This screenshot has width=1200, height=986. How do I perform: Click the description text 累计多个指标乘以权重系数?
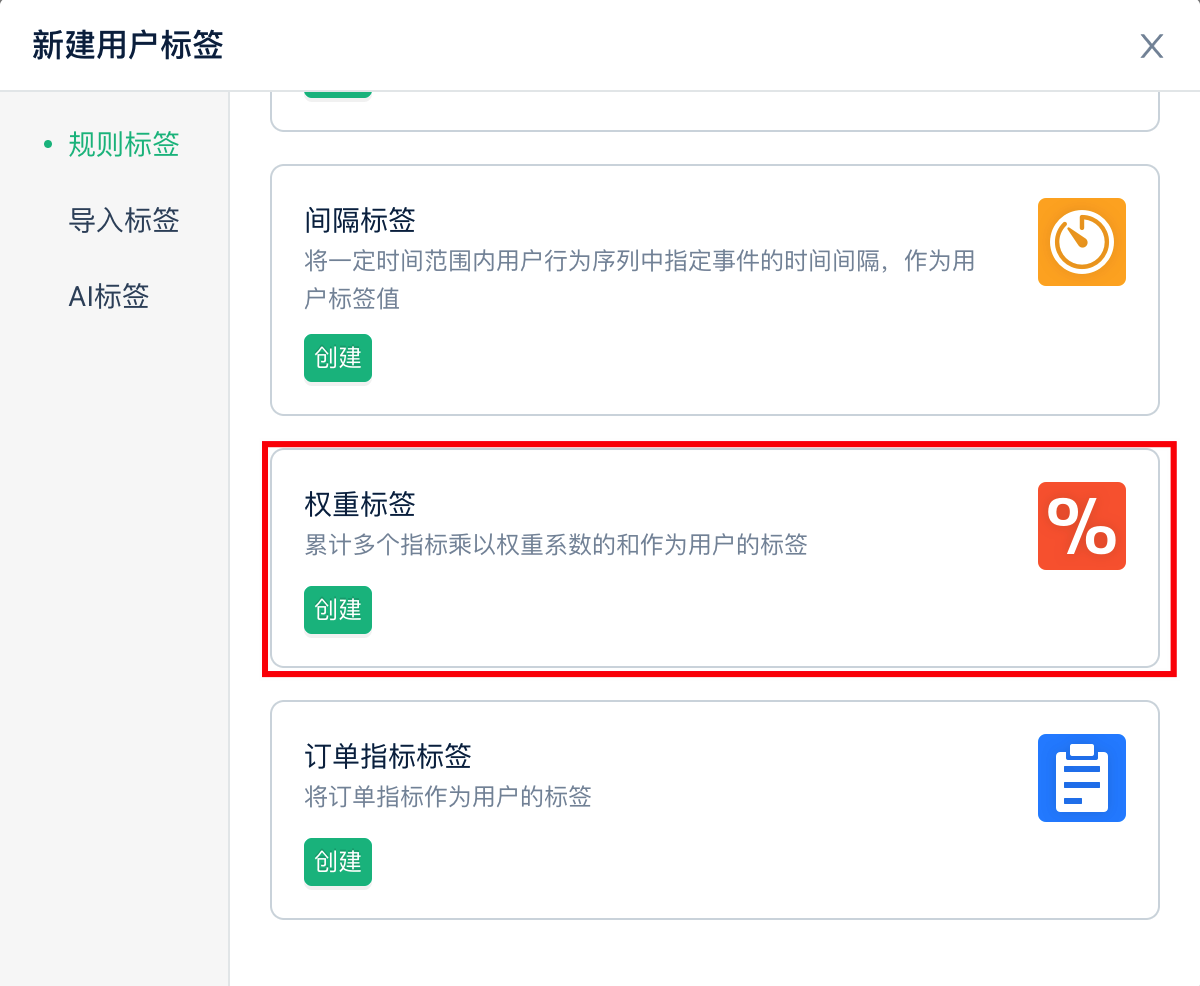pos(556,545)
